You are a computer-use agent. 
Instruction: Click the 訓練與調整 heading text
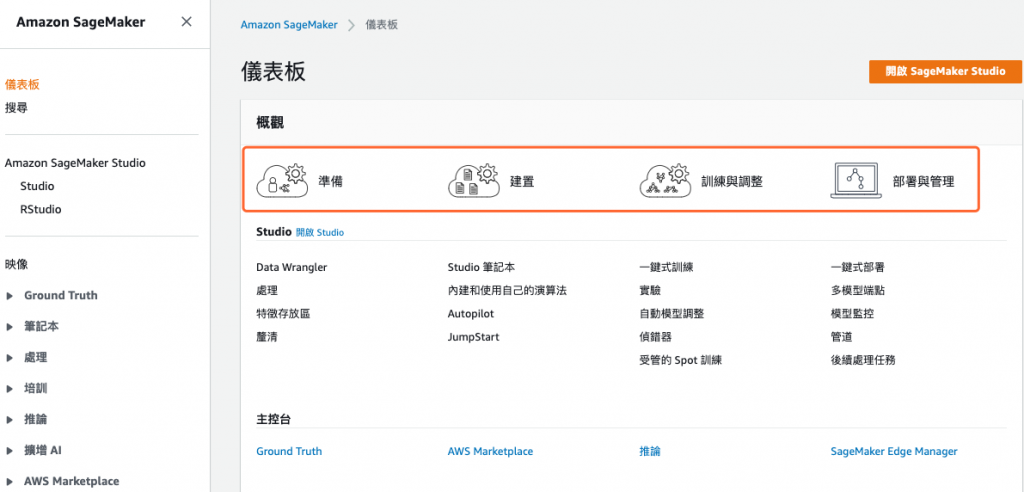[732, 182]
